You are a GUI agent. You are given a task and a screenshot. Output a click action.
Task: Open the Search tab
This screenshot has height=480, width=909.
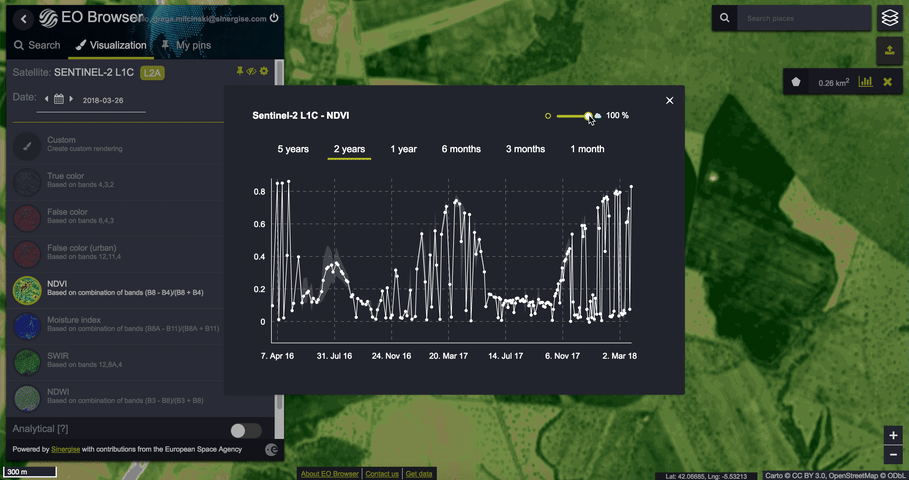tap(37, 45)
